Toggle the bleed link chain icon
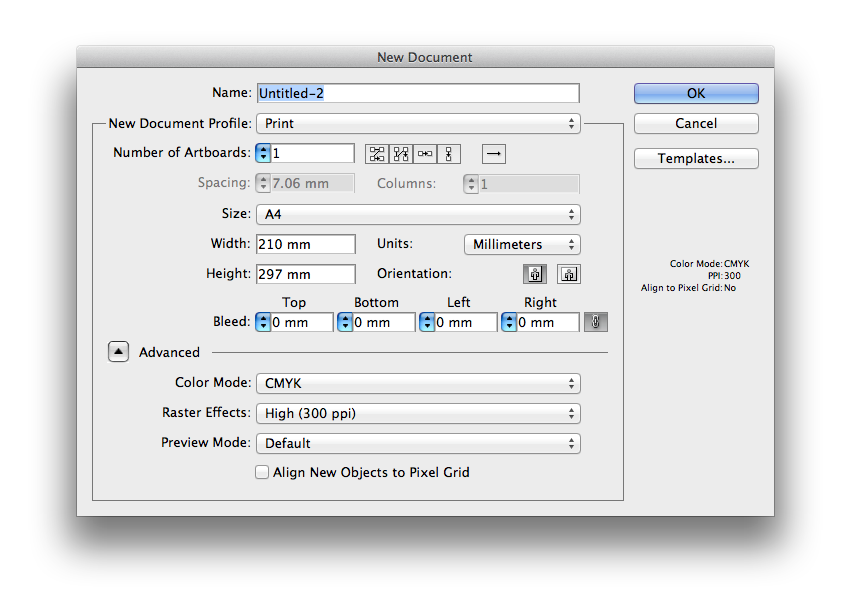Viewport: 846px width, 601px height. [x=596, y=322]
